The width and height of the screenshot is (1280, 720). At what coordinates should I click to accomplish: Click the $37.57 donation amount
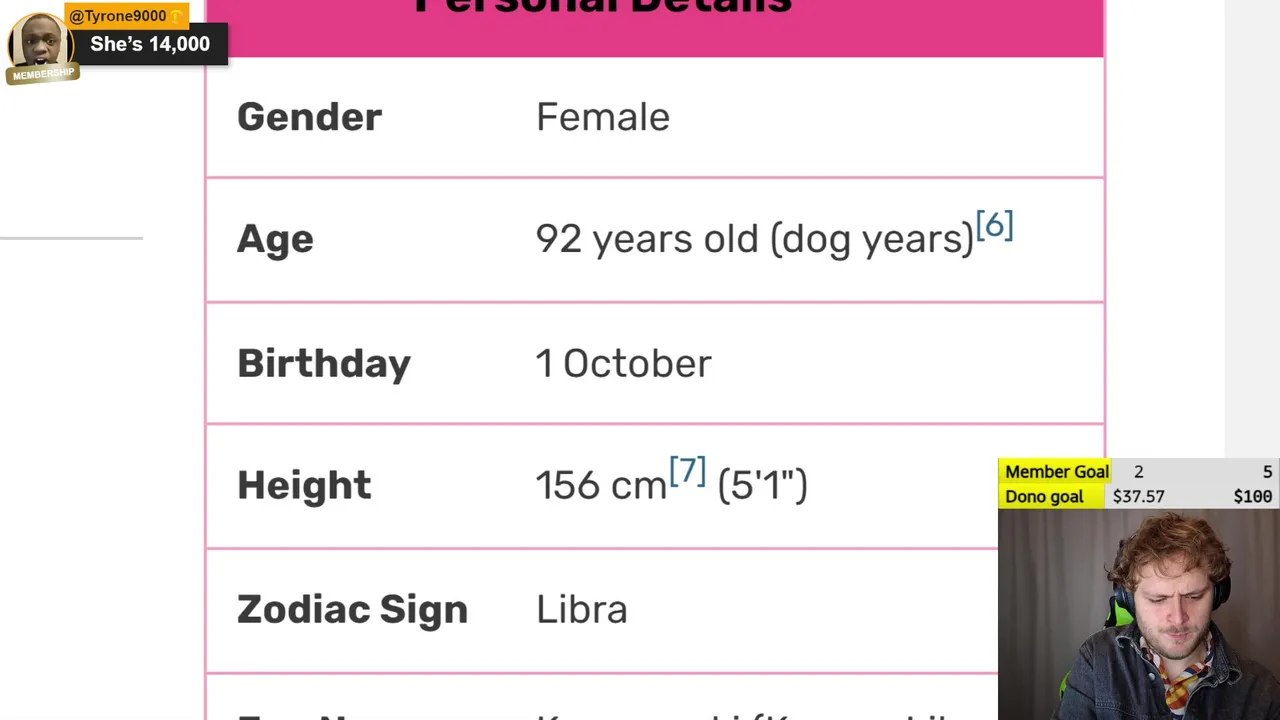click(1138, 496)
